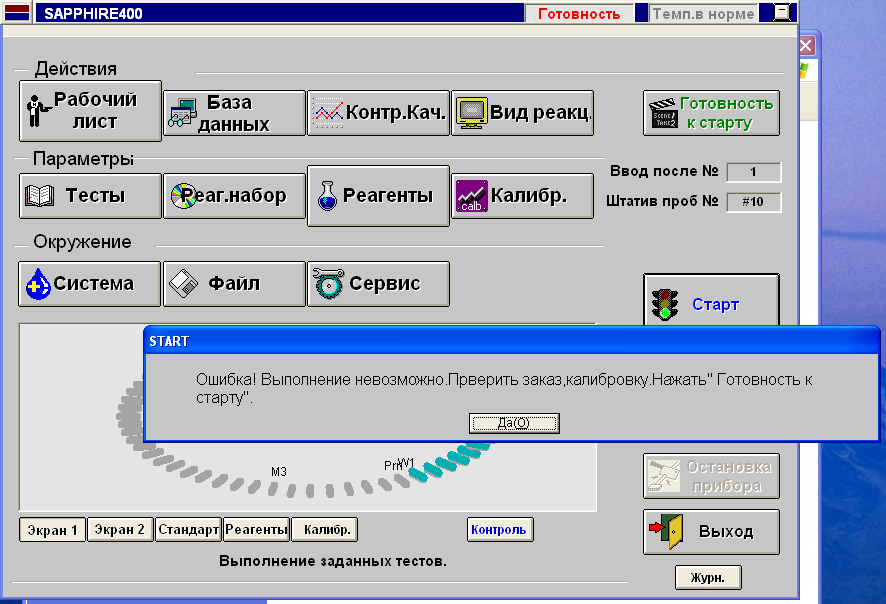Open the Вид реакц. reaction view
Screen dimensions: 886x604
coord(523,113)
